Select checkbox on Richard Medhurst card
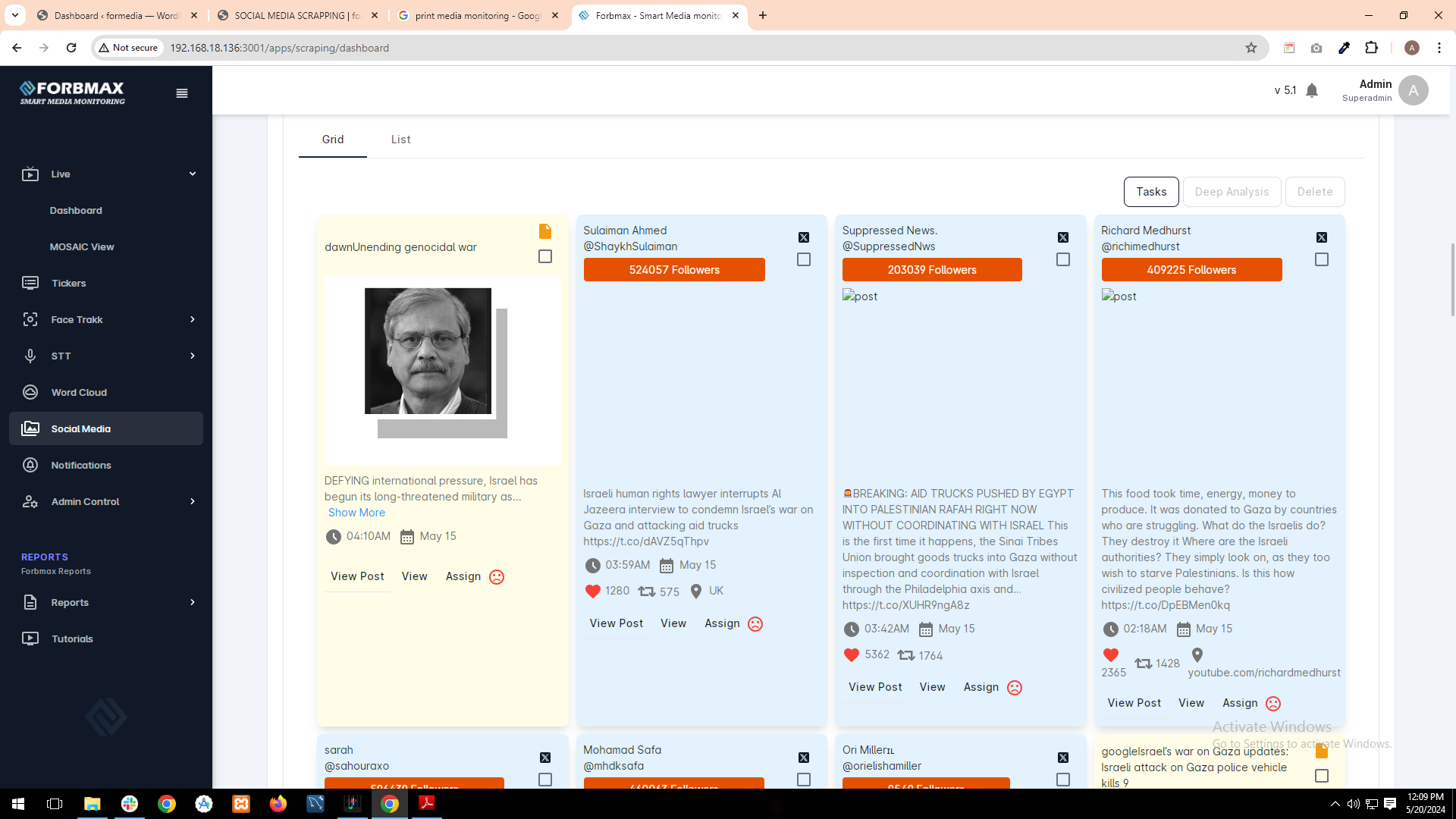The image size is (1456, 819). pos(1322,259)
